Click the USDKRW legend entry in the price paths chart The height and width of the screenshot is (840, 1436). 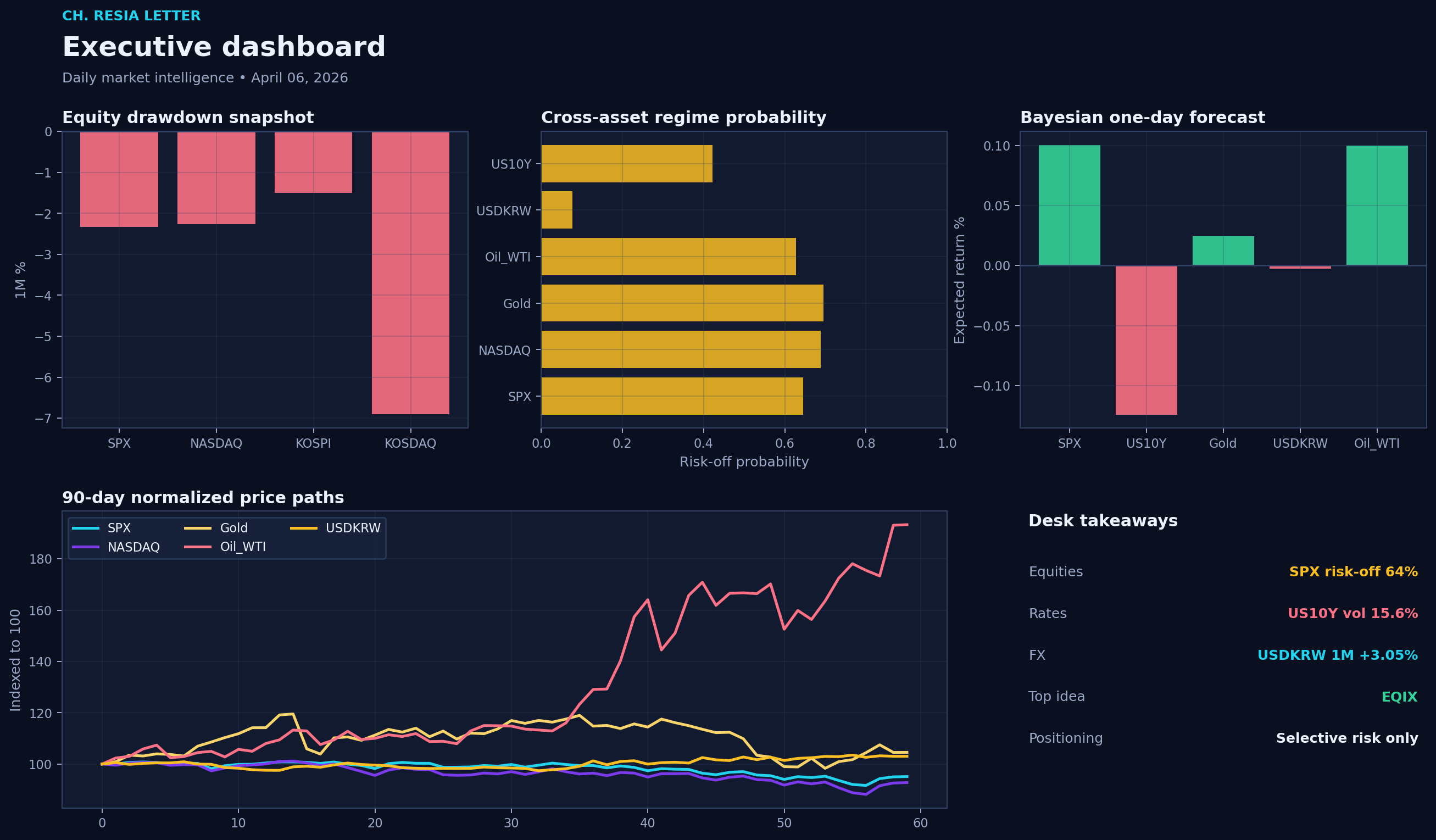coord(335,529)
